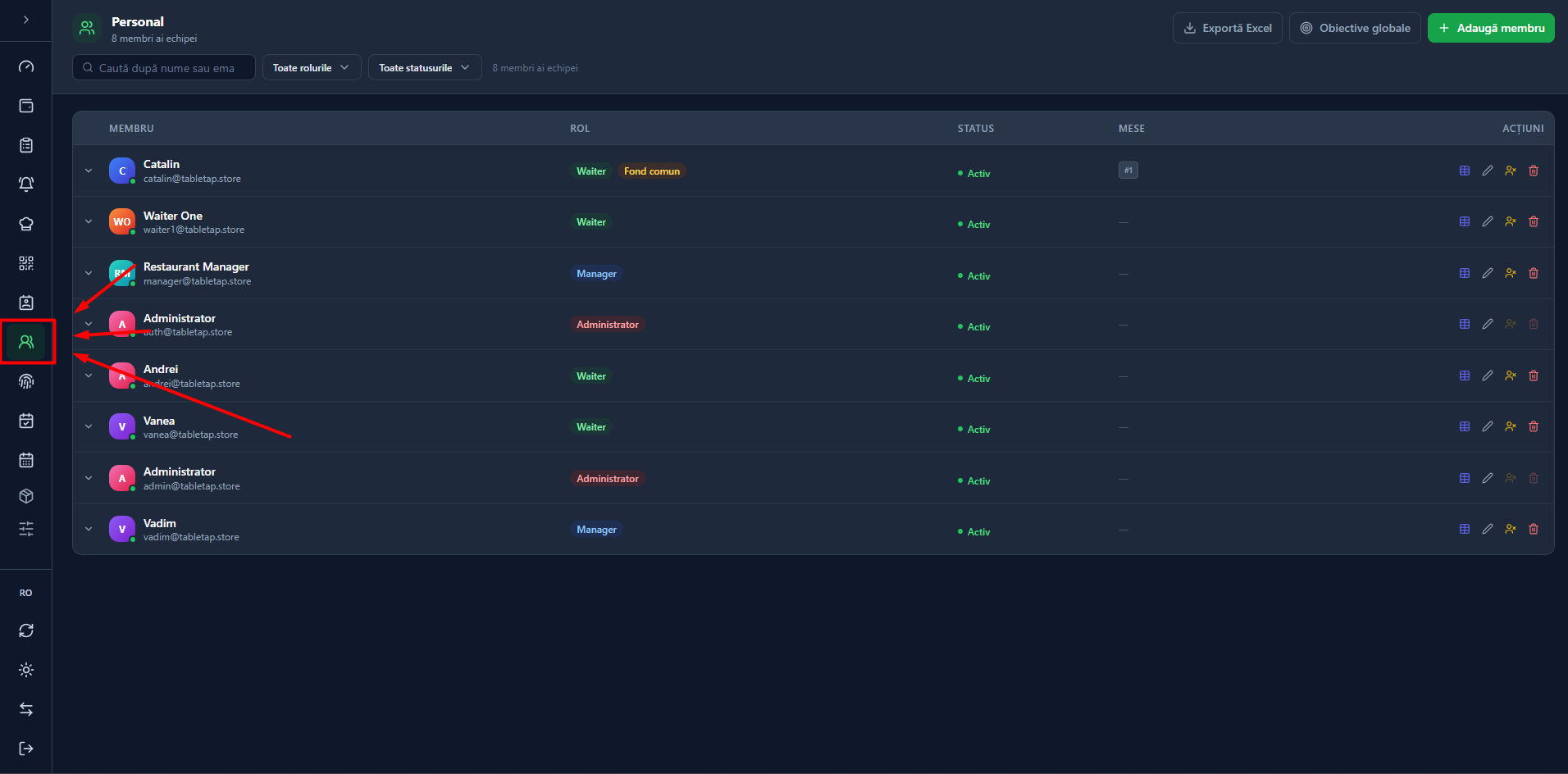Screen dimensions: 1568x774
Task: Expand the sidebar with top chevron
Action: (x=26, y=20)
